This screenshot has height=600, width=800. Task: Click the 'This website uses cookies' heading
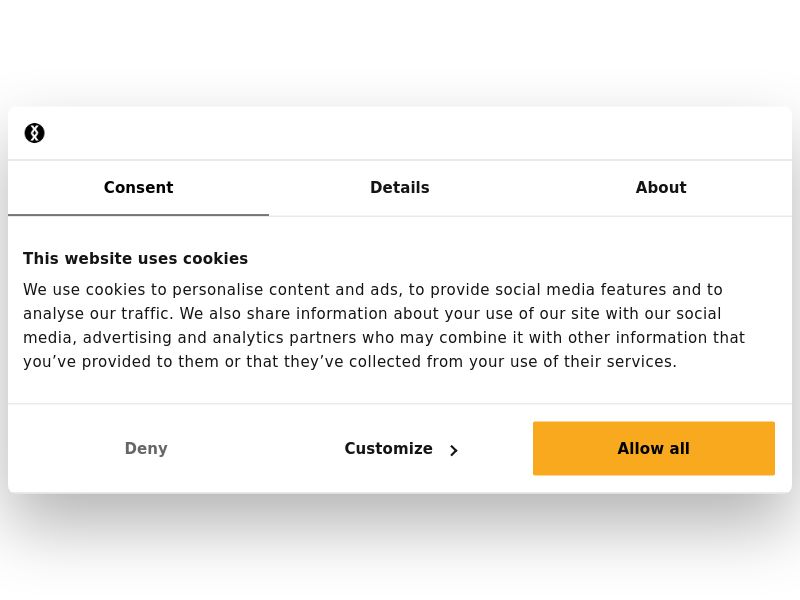point(135,258)
